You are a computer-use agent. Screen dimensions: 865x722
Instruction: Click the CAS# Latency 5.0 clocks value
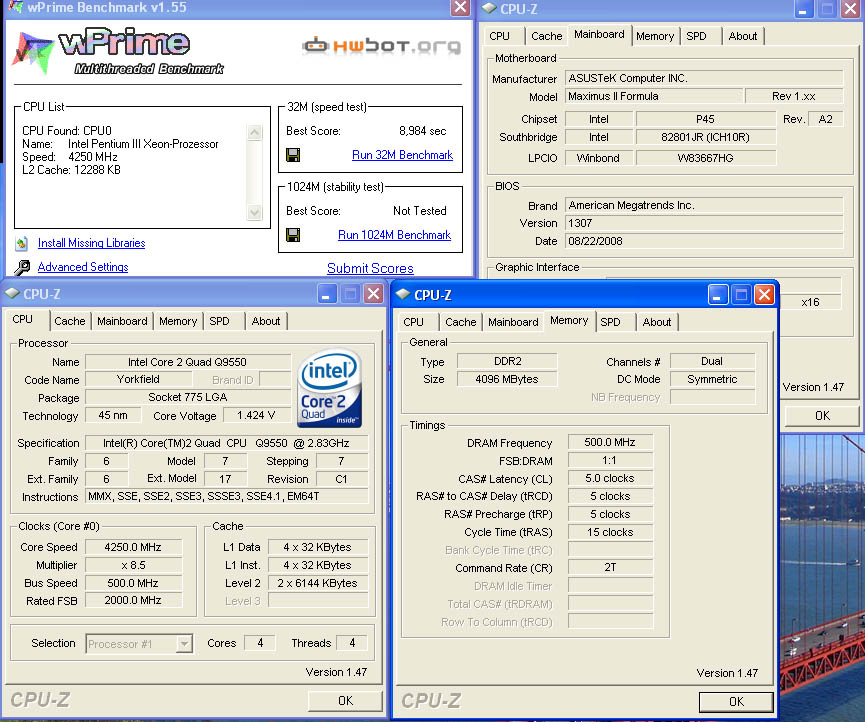(610, 478)
